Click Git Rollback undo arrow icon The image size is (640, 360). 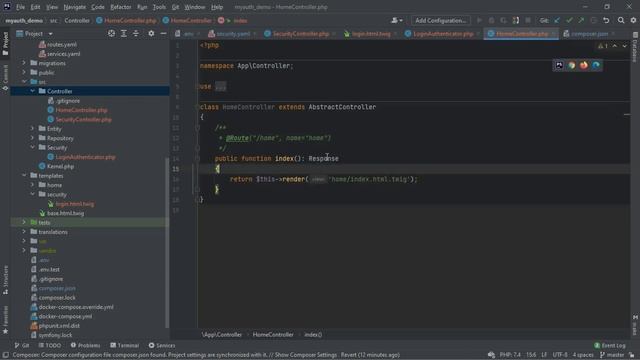coord(606,20)
